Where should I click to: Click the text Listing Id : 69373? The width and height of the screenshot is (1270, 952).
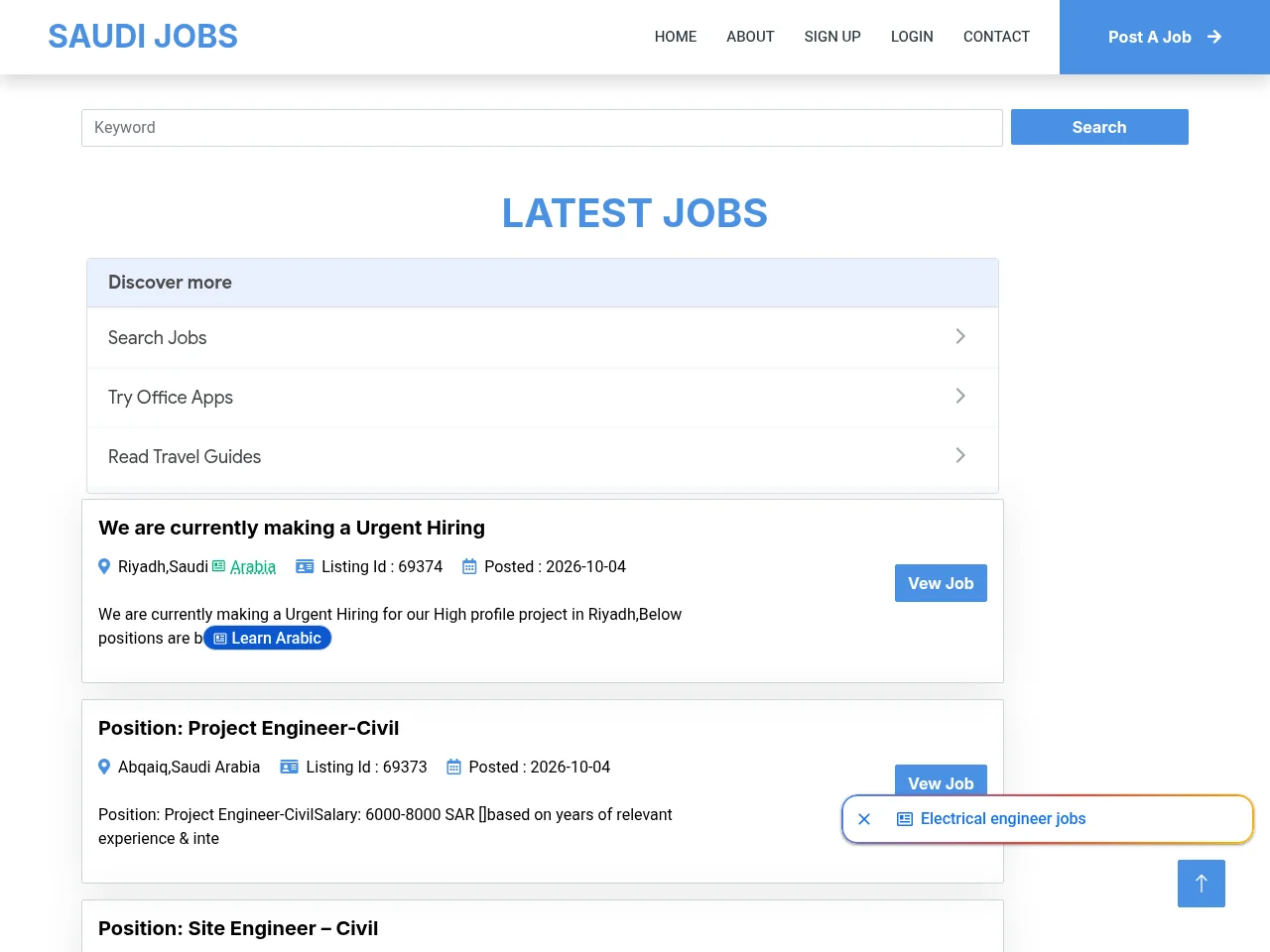[367, 767]
